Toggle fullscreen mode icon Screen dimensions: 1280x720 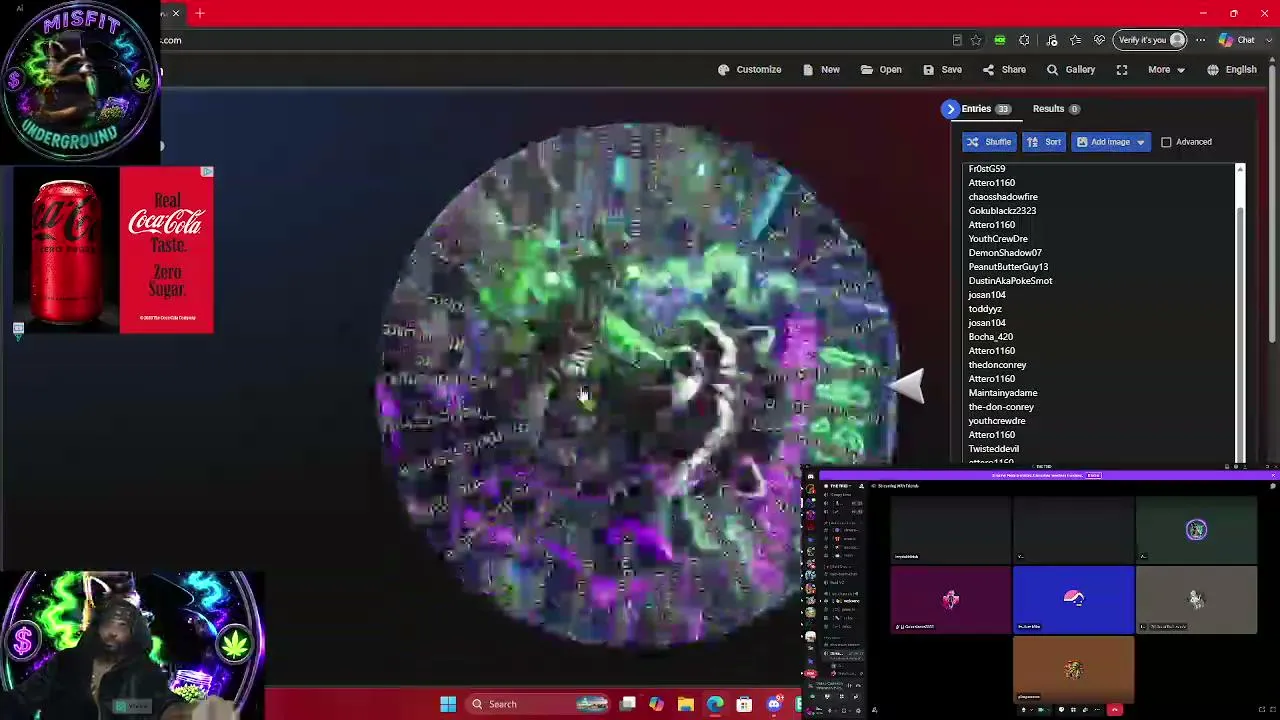coord(1122,70)
